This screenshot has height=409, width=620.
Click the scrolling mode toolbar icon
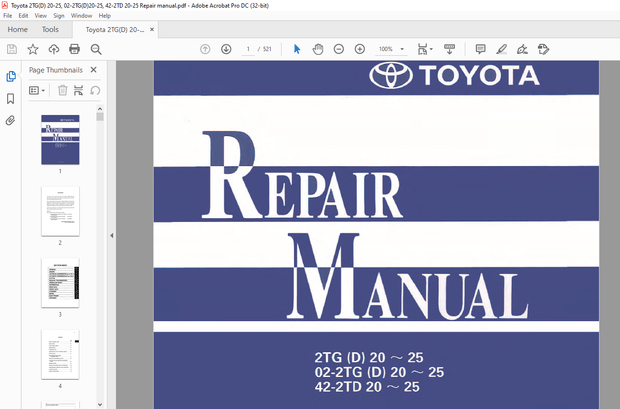[x=449, y=49]
